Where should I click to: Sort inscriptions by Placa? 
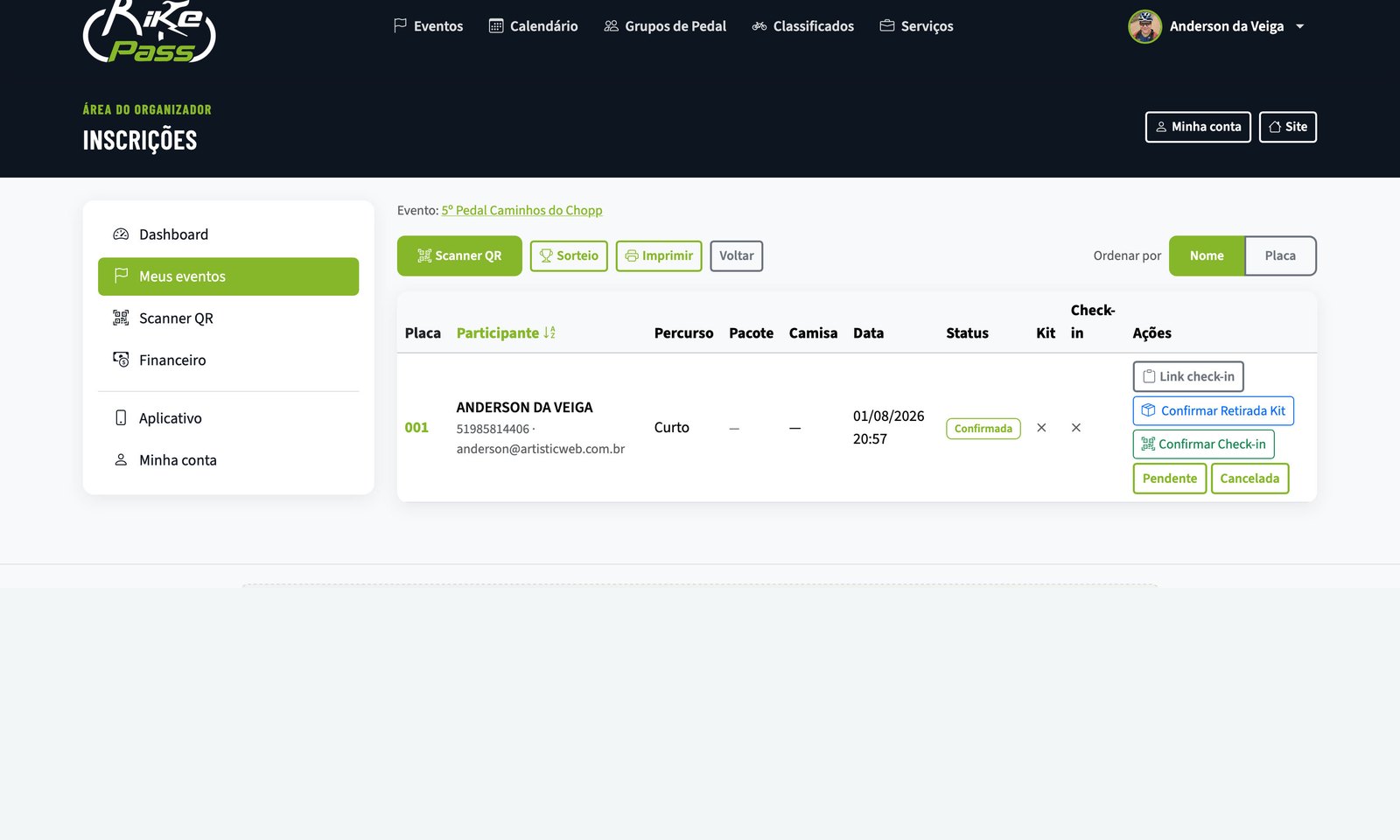(x=1280, y=255)
